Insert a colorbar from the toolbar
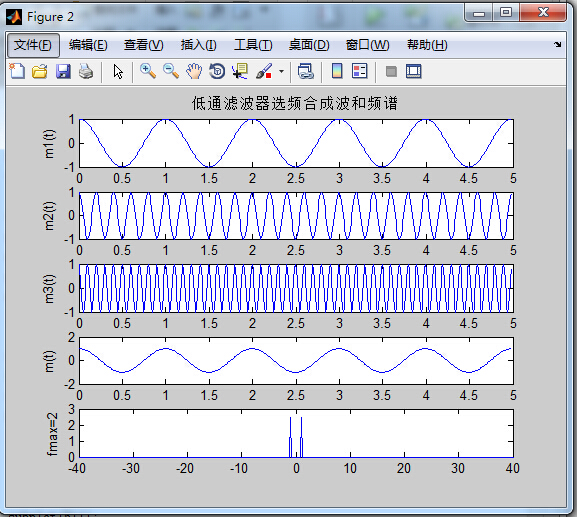Image resolution: width=577 pixels, height=517 pixels. (337, 71)
